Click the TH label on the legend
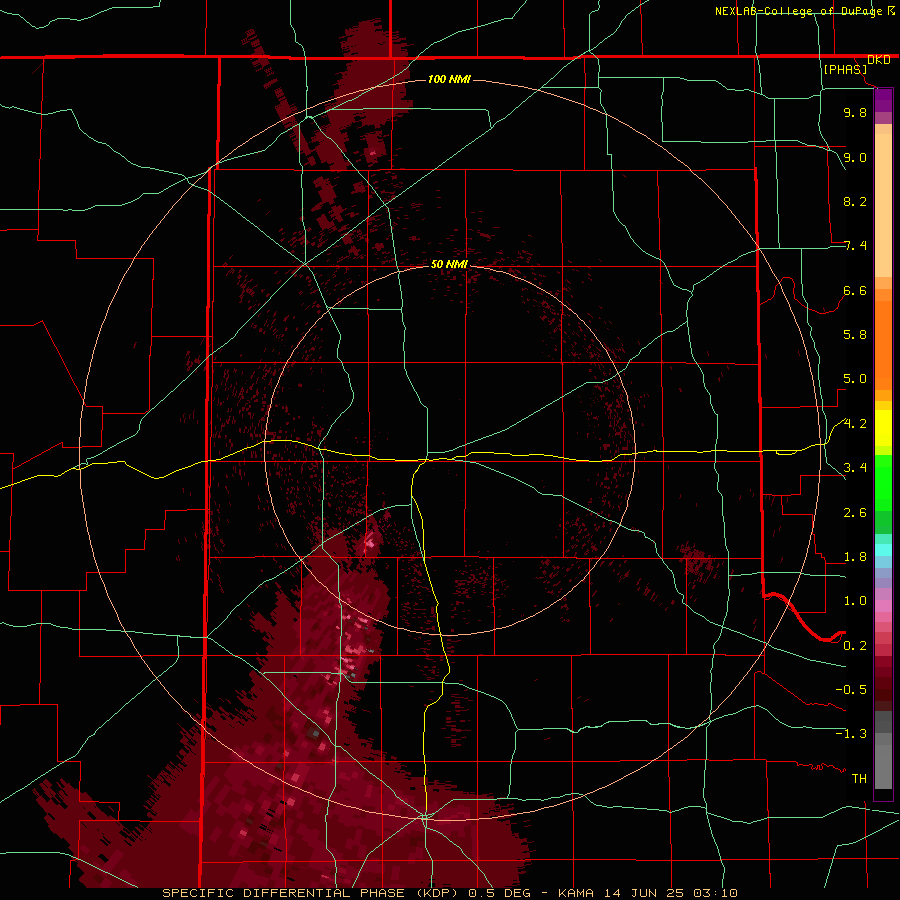900x900 pixels. (x=859, y=779)
